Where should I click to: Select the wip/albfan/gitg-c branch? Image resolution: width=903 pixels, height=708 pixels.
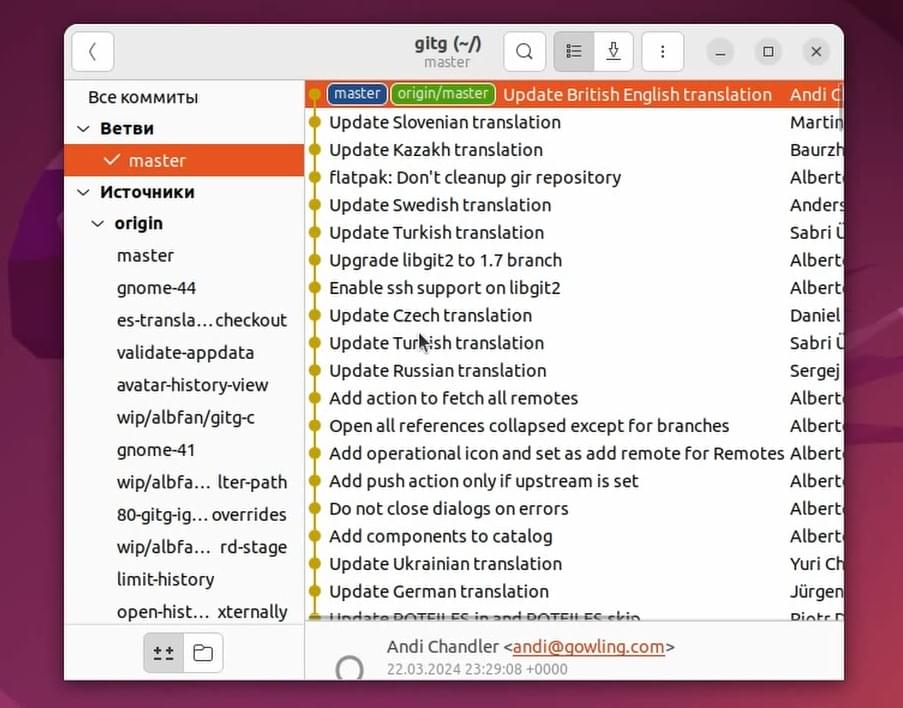point(184,417)
